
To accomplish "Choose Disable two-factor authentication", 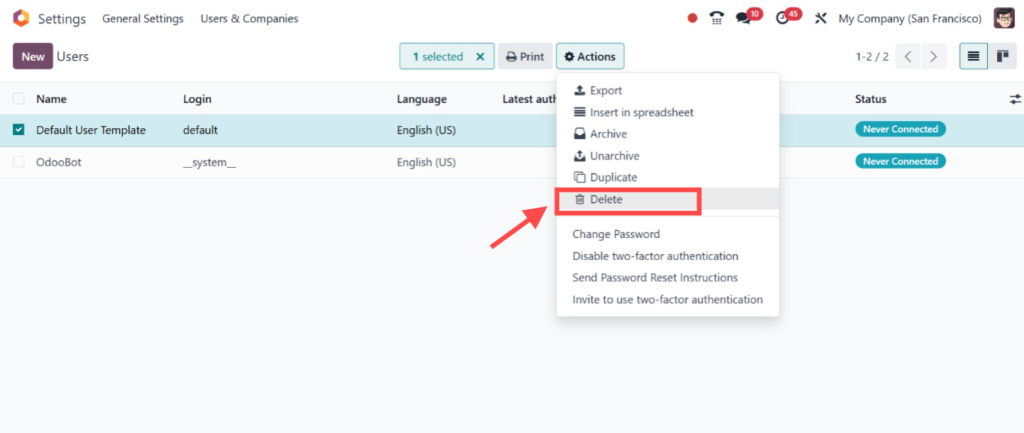I will [667, 256].
